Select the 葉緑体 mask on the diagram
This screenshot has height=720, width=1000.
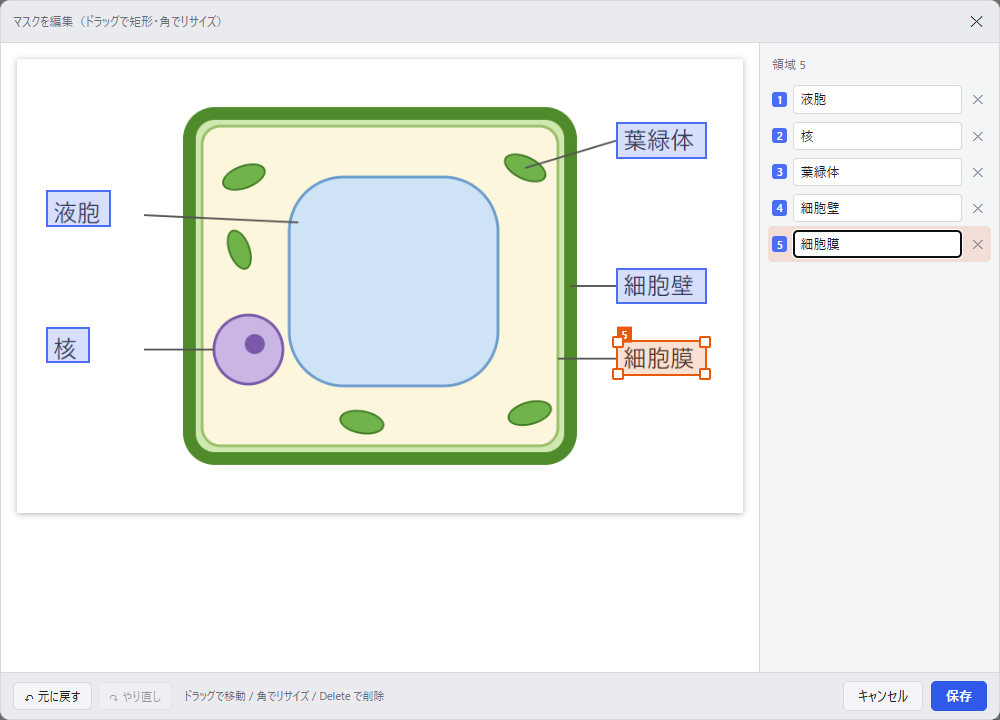661,140
